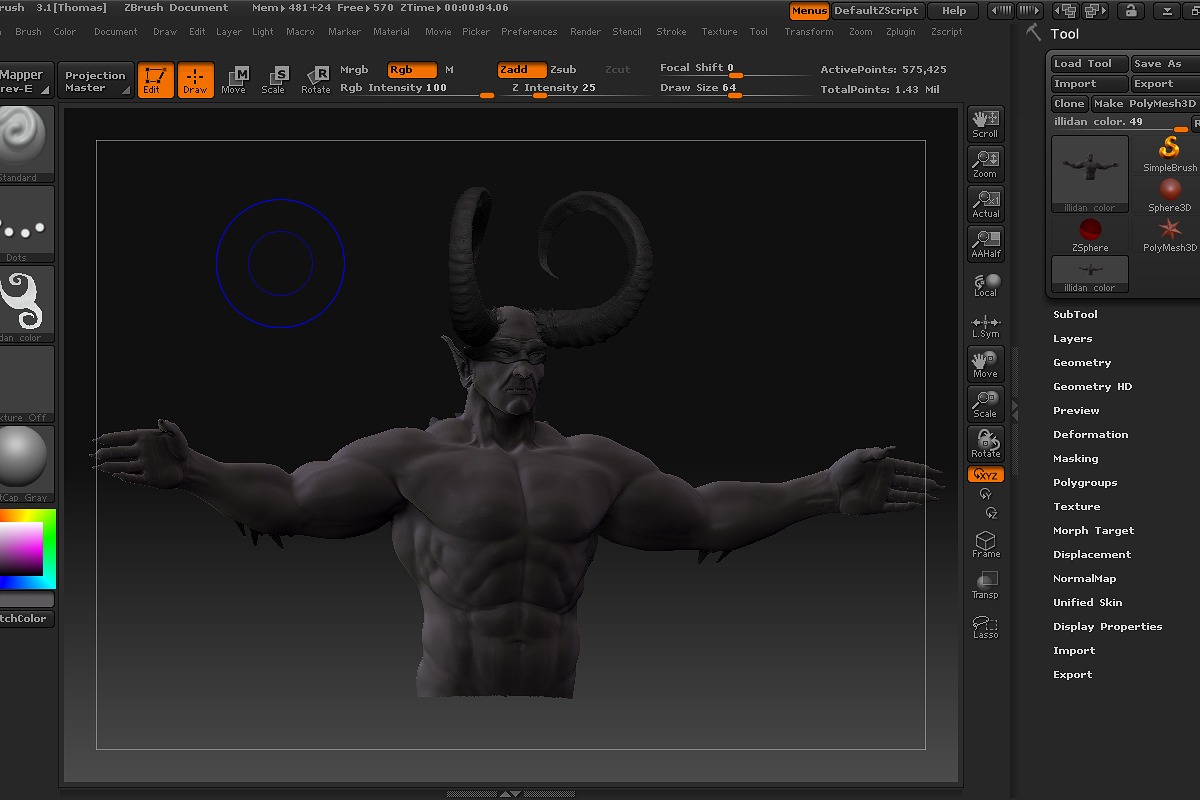The width and height of the screenshot is (1200, 800).
Task: Expand the SubTool section
Action: [1075, 315]
